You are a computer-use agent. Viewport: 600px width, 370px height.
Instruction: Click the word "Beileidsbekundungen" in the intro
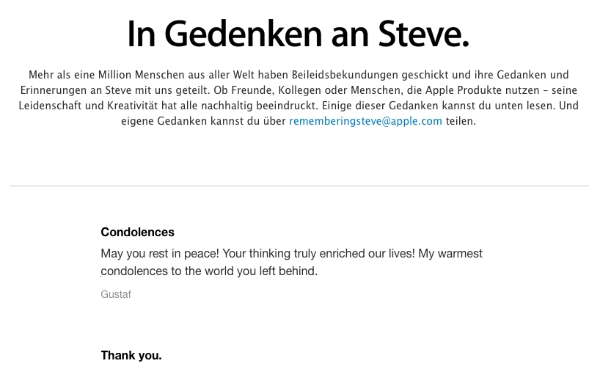pyautogui.click(x=345, y=75)
